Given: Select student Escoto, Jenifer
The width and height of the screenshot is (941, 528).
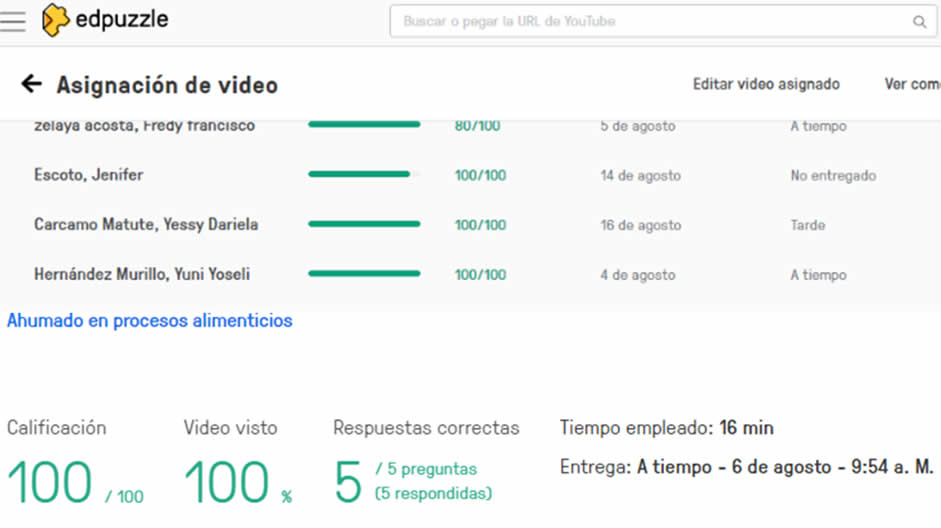Looking at the screenshot, I should pos(88,175).
